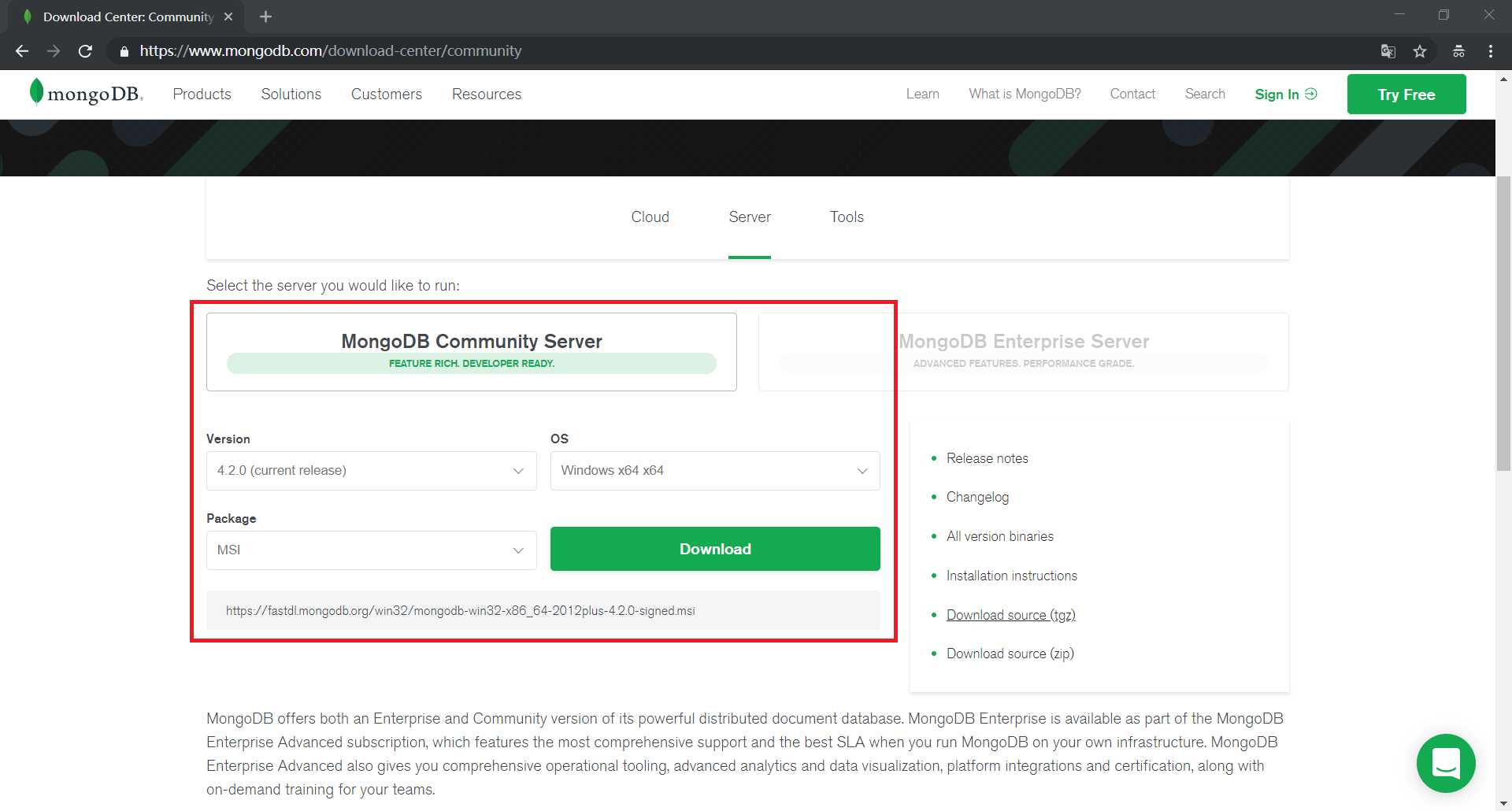The width and height of the screenshot is (1512, 811).
Task: Click the Contact link
Action: 1132,94
